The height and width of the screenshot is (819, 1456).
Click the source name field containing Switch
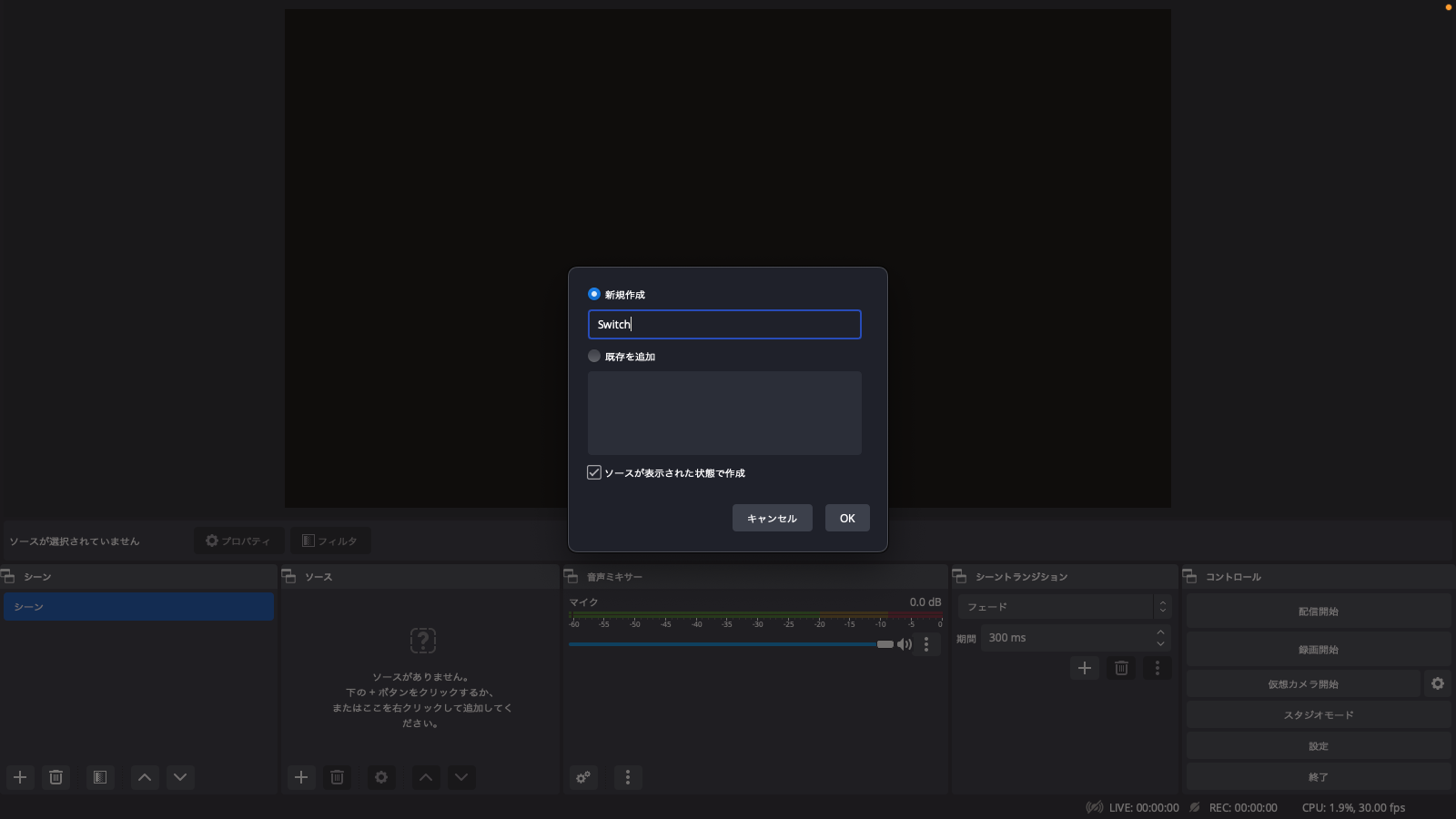click(724, 325)
